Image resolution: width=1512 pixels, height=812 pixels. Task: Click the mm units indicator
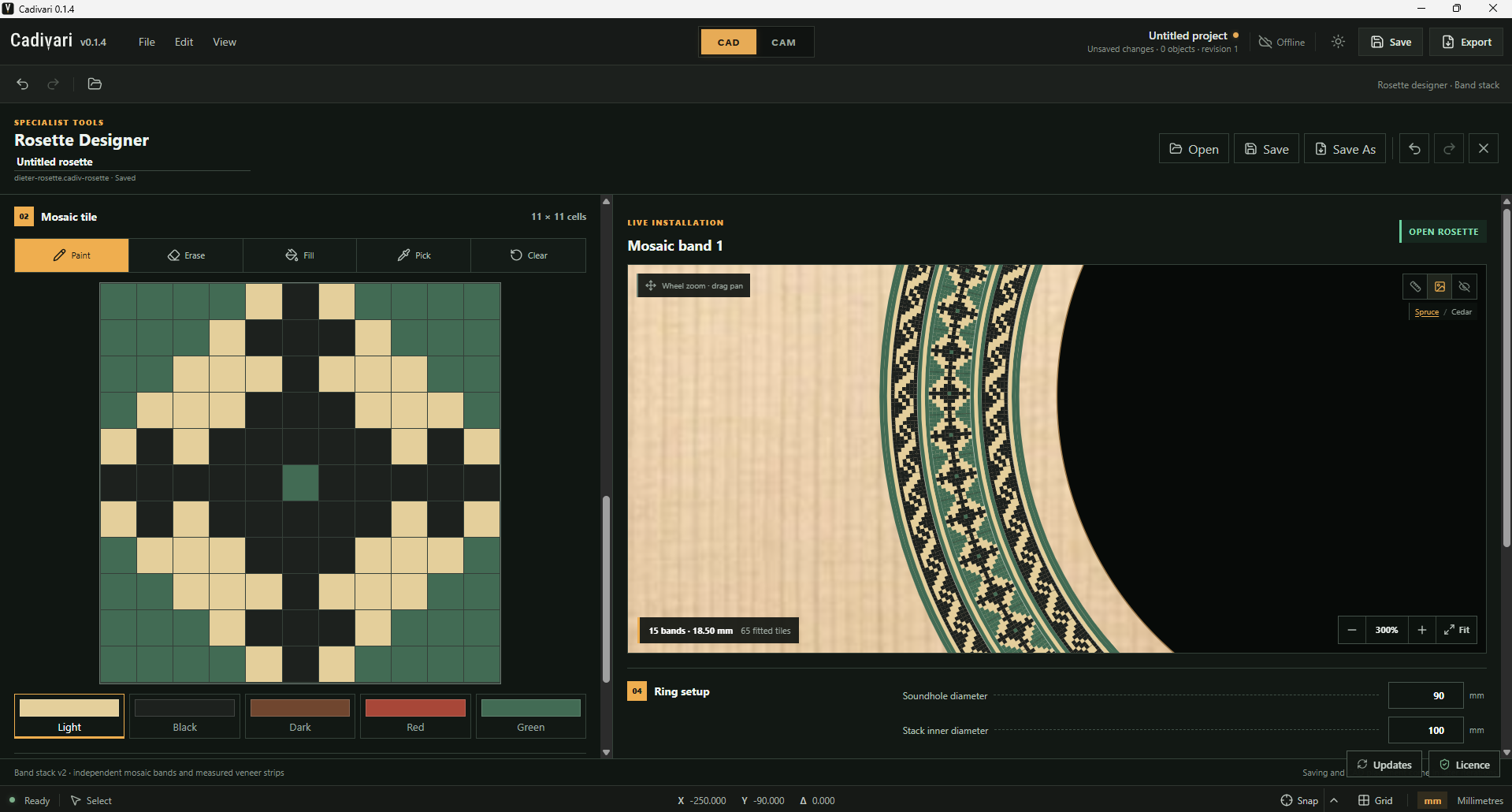pos(1432,800)
